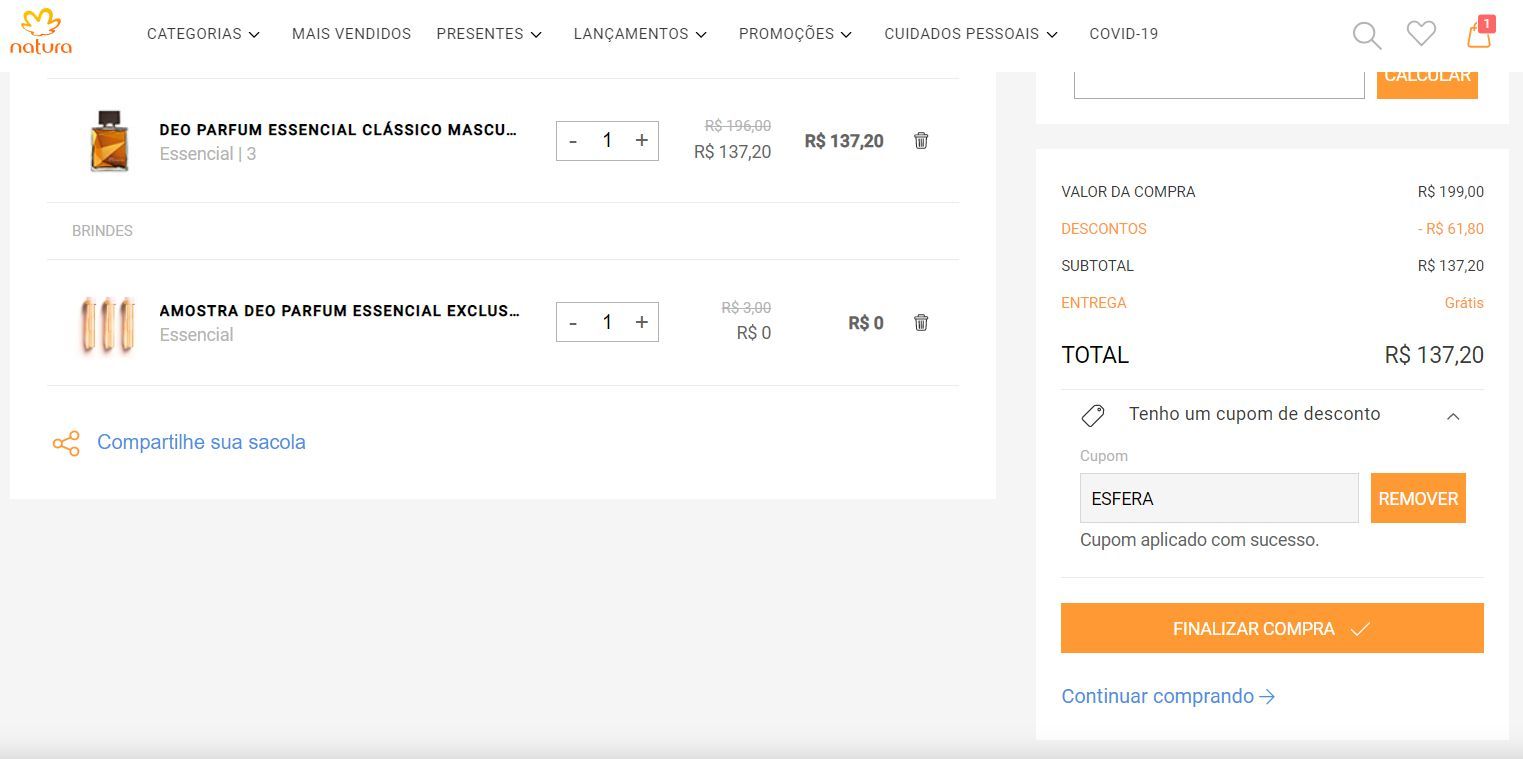The width and height of the screenshot is (1523, 759).
Task: Collapse the discount coupon section chevron
Action: point(1453,416)
